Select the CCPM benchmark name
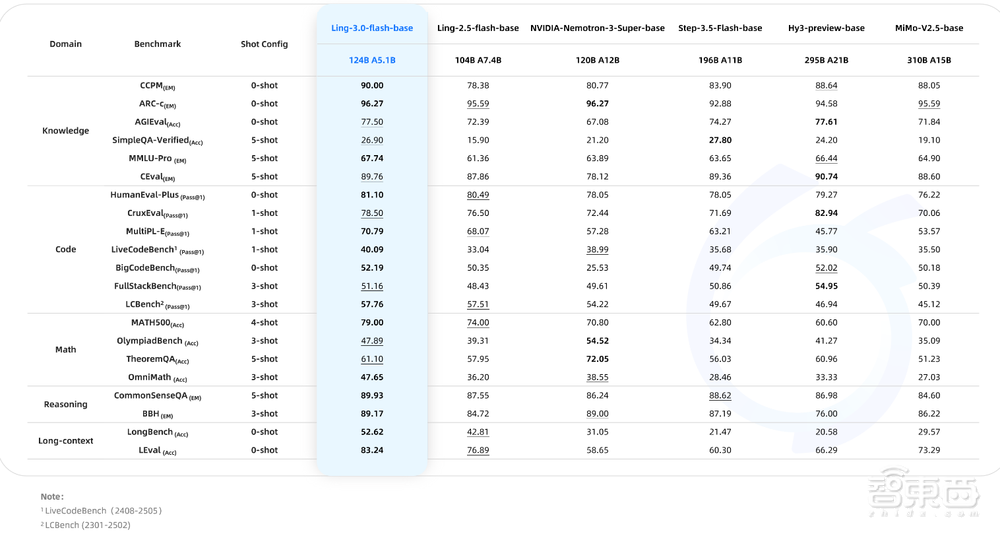 [158, 86]
